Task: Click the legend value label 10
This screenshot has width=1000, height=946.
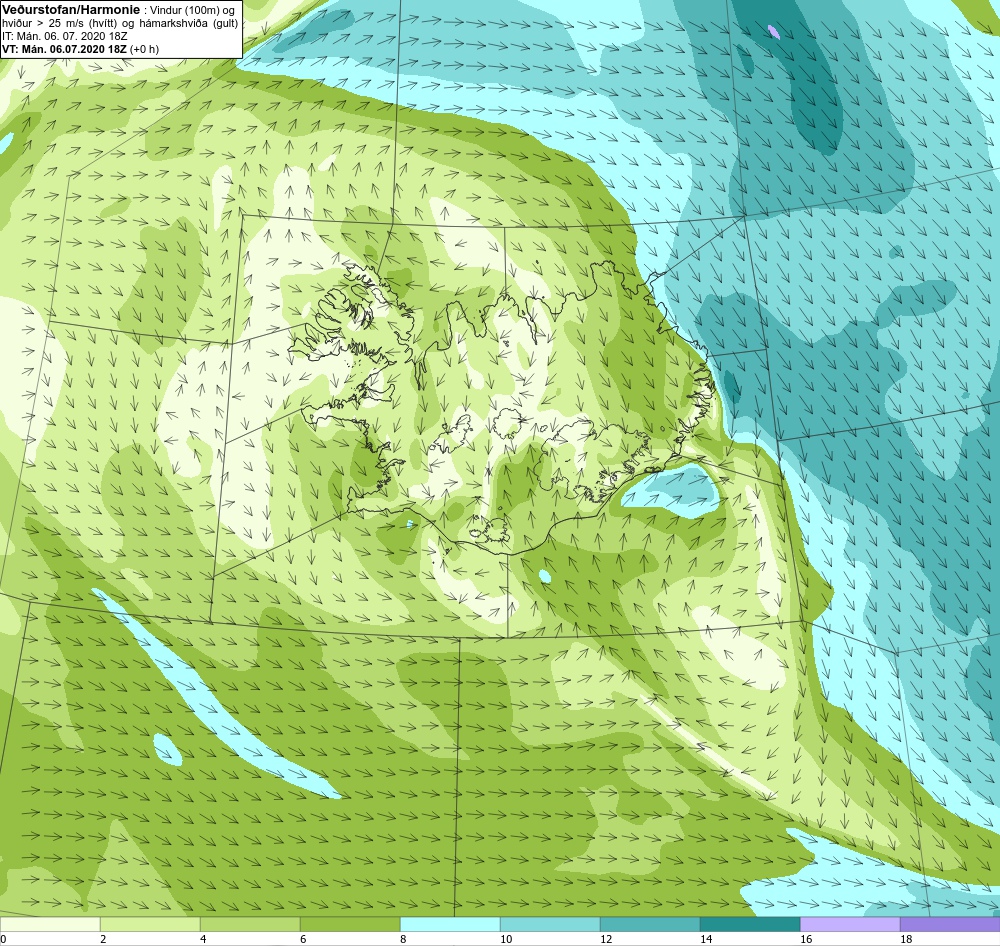Action: pos(506,939)
